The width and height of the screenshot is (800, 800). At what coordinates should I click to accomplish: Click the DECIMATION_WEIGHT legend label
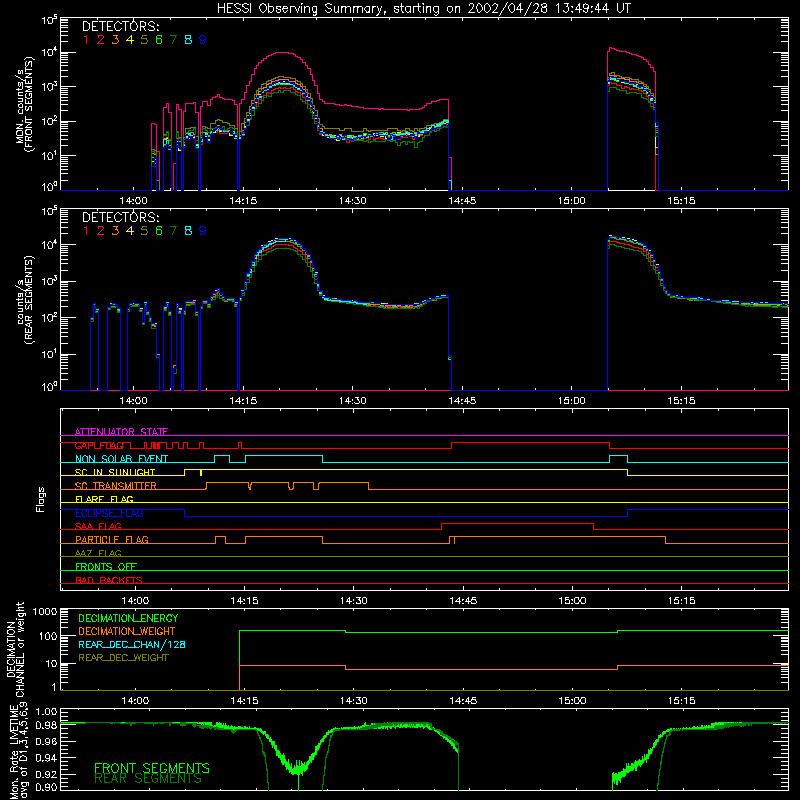[x=127, y=631]
